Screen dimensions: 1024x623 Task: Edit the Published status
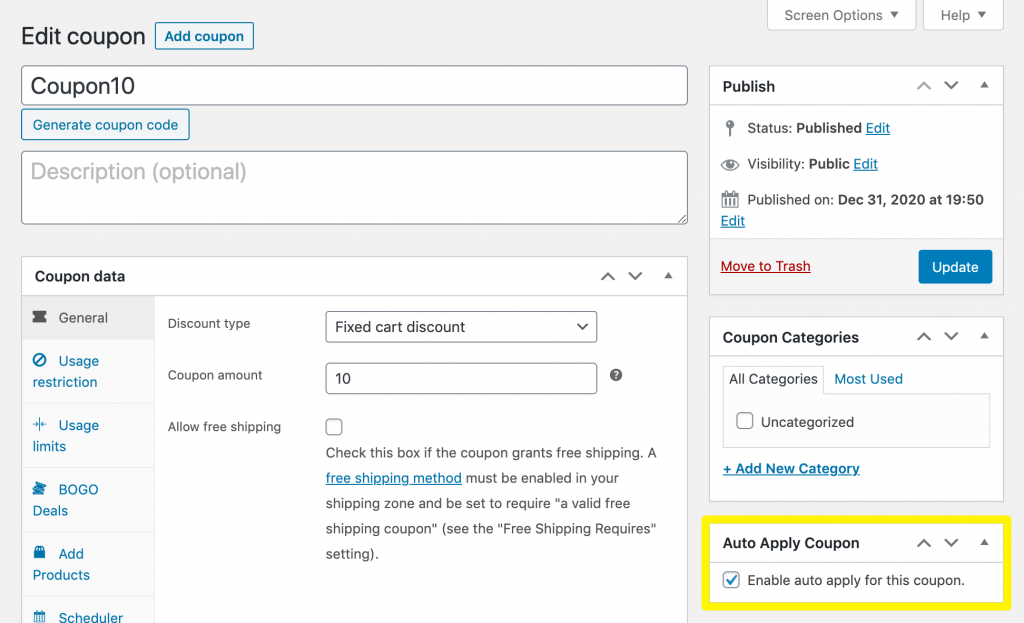pos(878,128)
